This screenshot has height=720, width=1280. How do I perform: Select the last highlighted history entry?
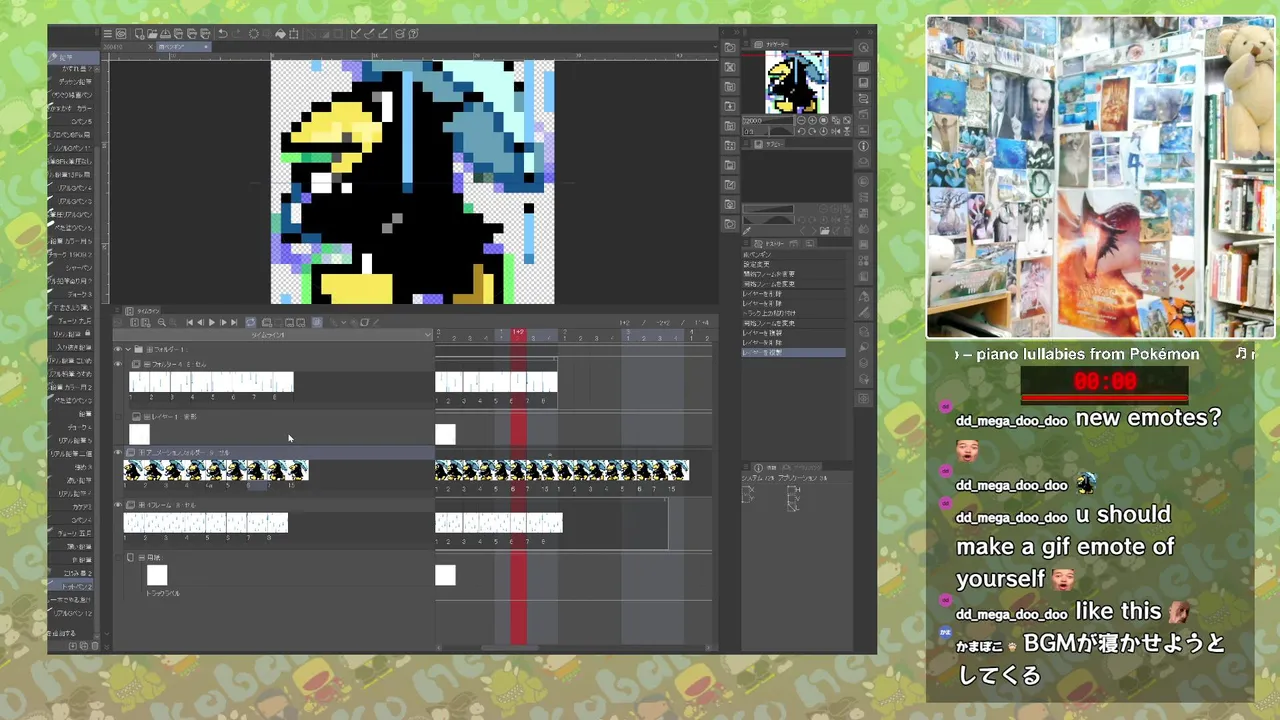(x=794, y=352)
